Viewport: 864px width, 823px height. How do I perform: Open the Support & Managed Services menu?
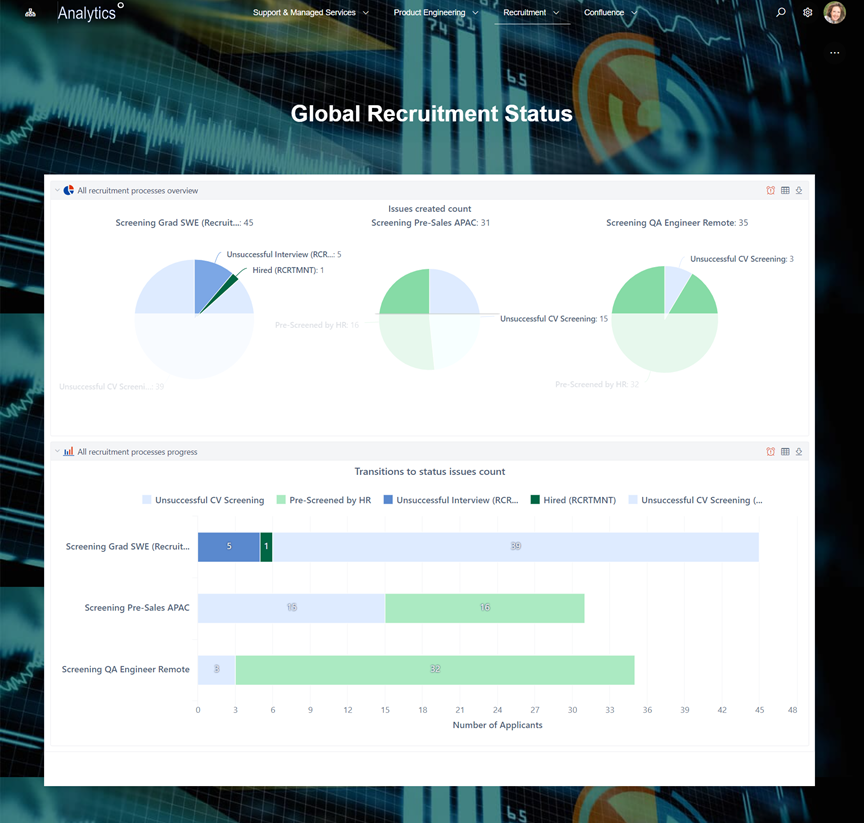pyautogui.click(x=310, y=12)
